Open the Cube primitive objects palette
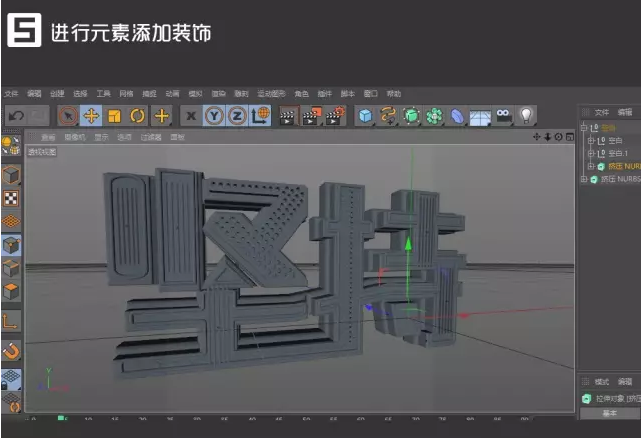The width and height of the screenshot is (641, 438). coord(365,116)
